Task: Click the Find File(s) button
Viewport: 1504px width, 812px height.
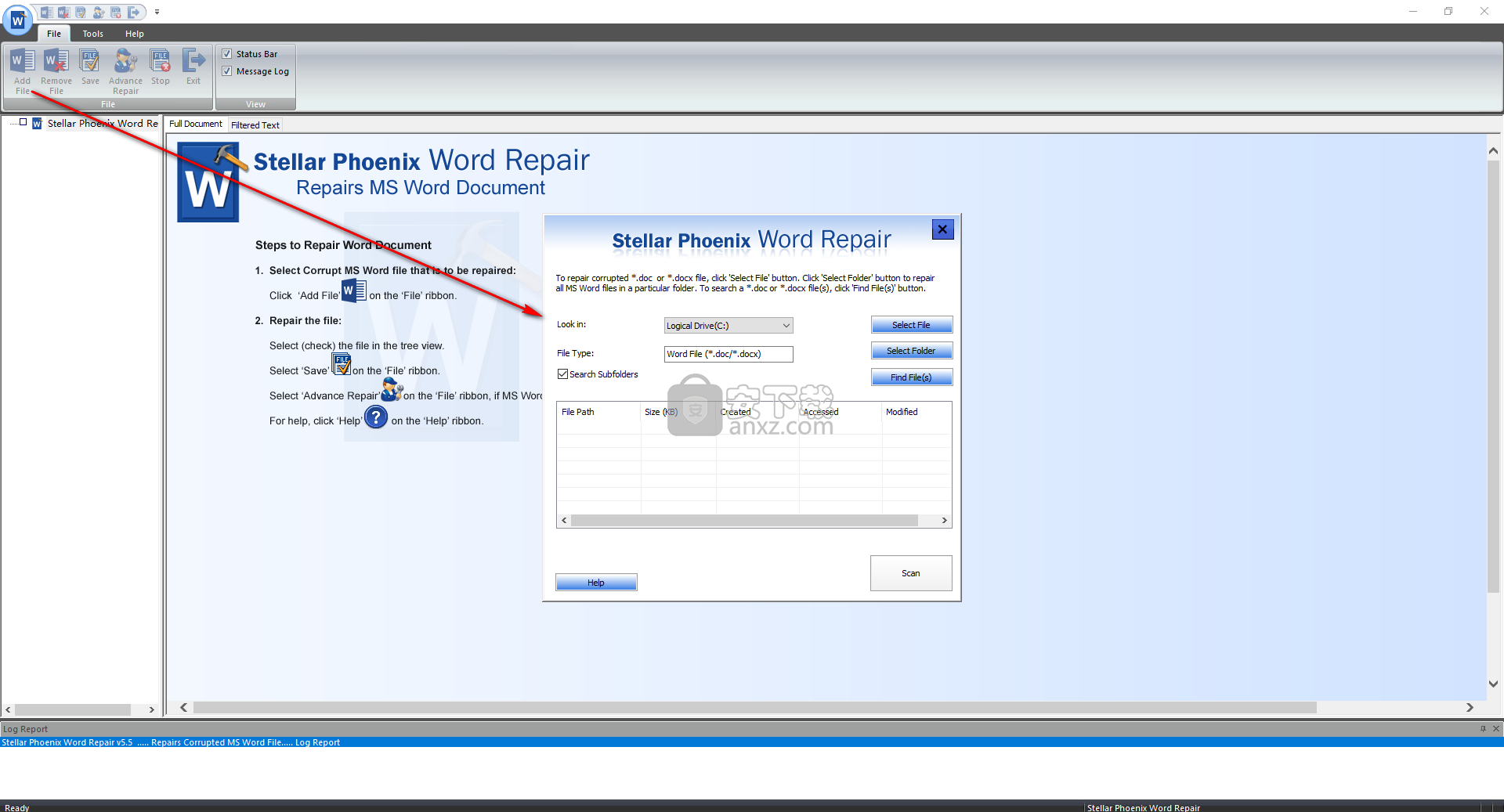Action: tap(912, 377)
